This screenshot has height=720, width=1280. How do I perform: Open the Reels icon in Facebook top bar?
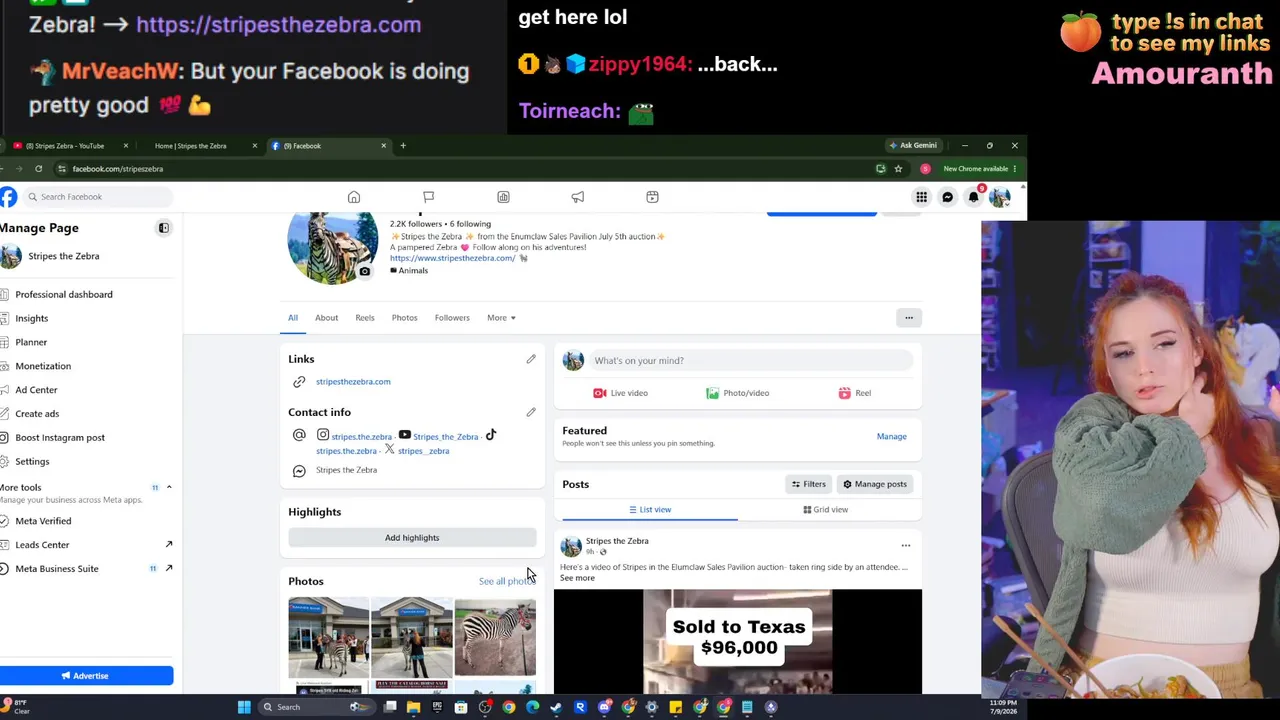[x=652, y=197]
